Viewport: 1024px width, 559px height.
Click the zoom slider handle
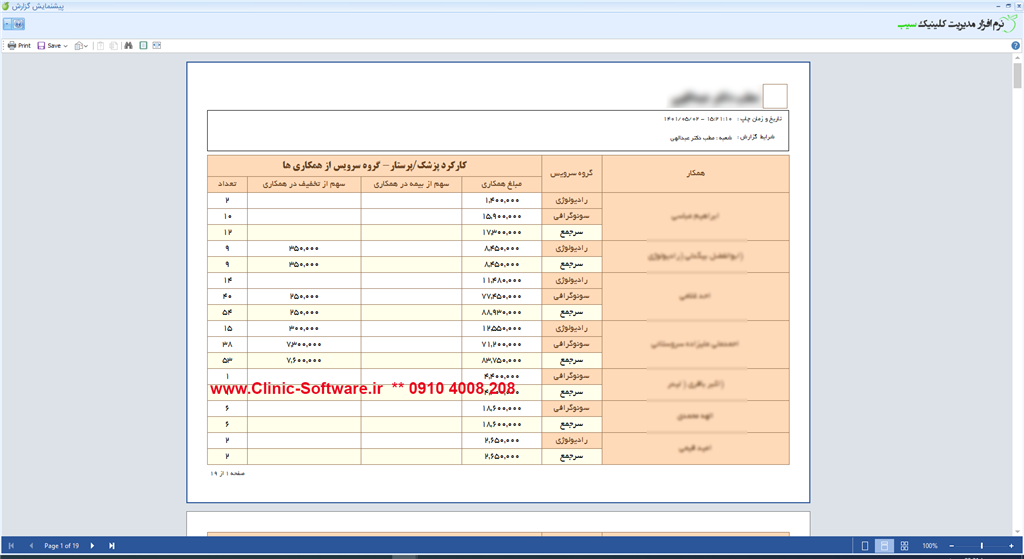tap(982, 545)
